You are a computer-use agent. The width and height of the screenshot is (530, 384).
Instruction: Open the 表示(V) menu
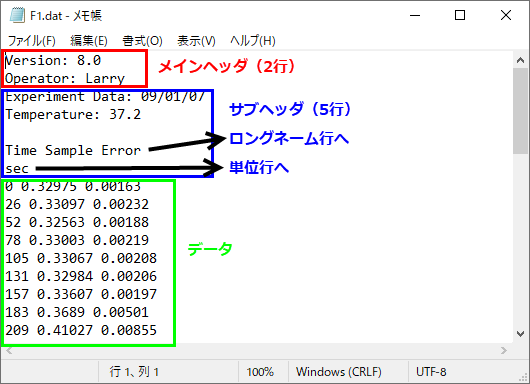[196, 41]
